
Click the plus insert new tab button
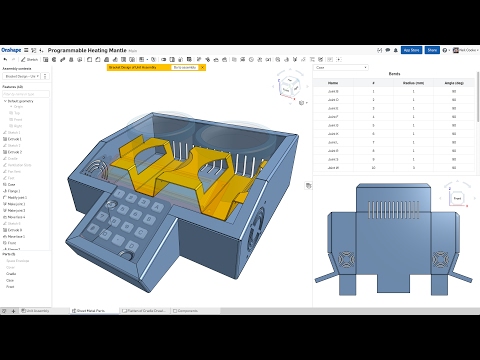pos(13,311)
